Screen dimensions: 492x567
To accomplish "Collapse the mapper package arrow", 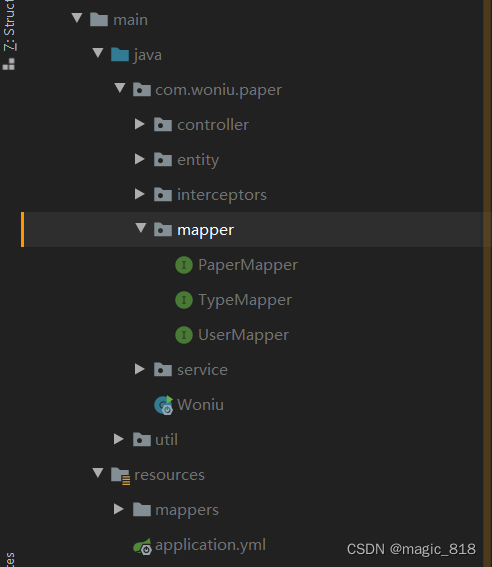I will tap(141, 228).
